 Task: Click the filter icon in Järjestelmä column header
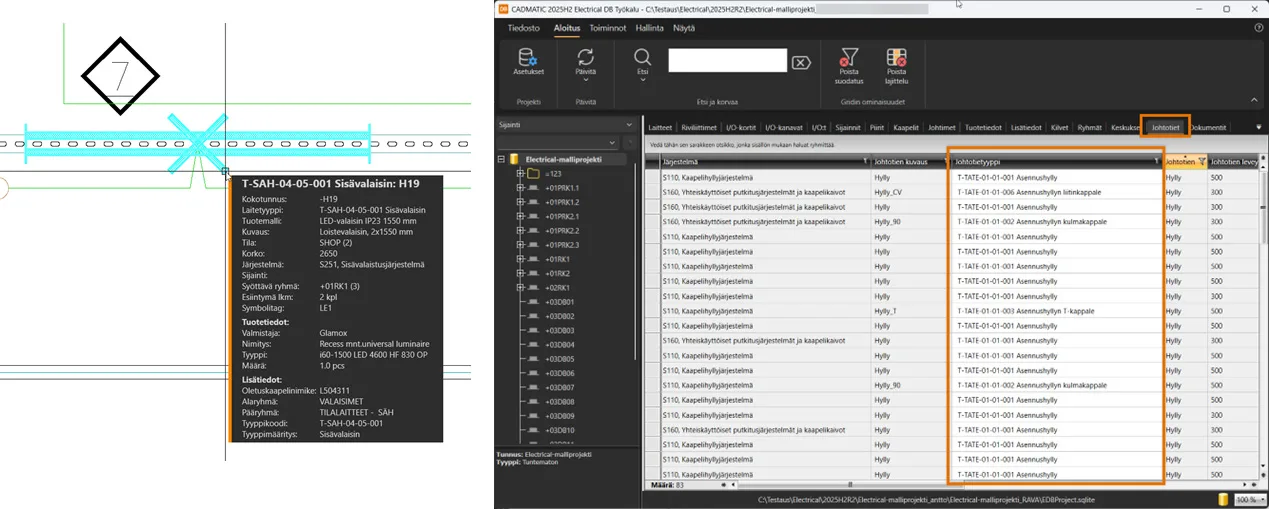pos(865,161)
